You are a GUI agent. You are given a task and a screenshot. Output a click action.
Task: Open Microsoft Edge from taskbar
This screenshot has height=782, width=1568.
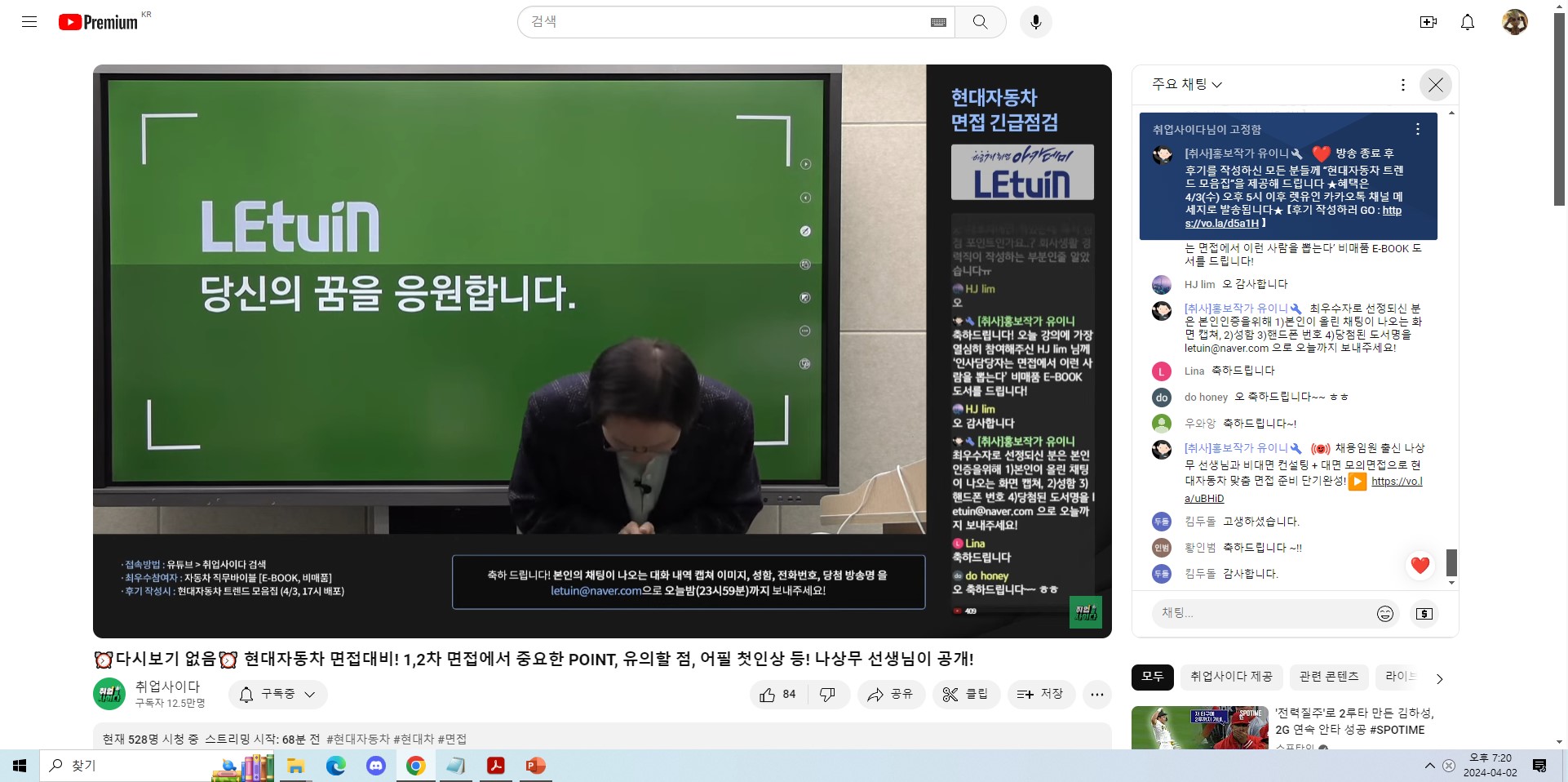click(x=336, y=766)
